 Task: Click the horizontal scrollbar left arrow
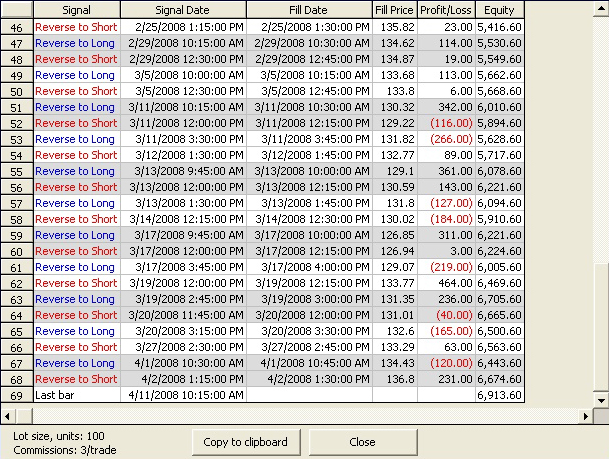tap(7, 416)
